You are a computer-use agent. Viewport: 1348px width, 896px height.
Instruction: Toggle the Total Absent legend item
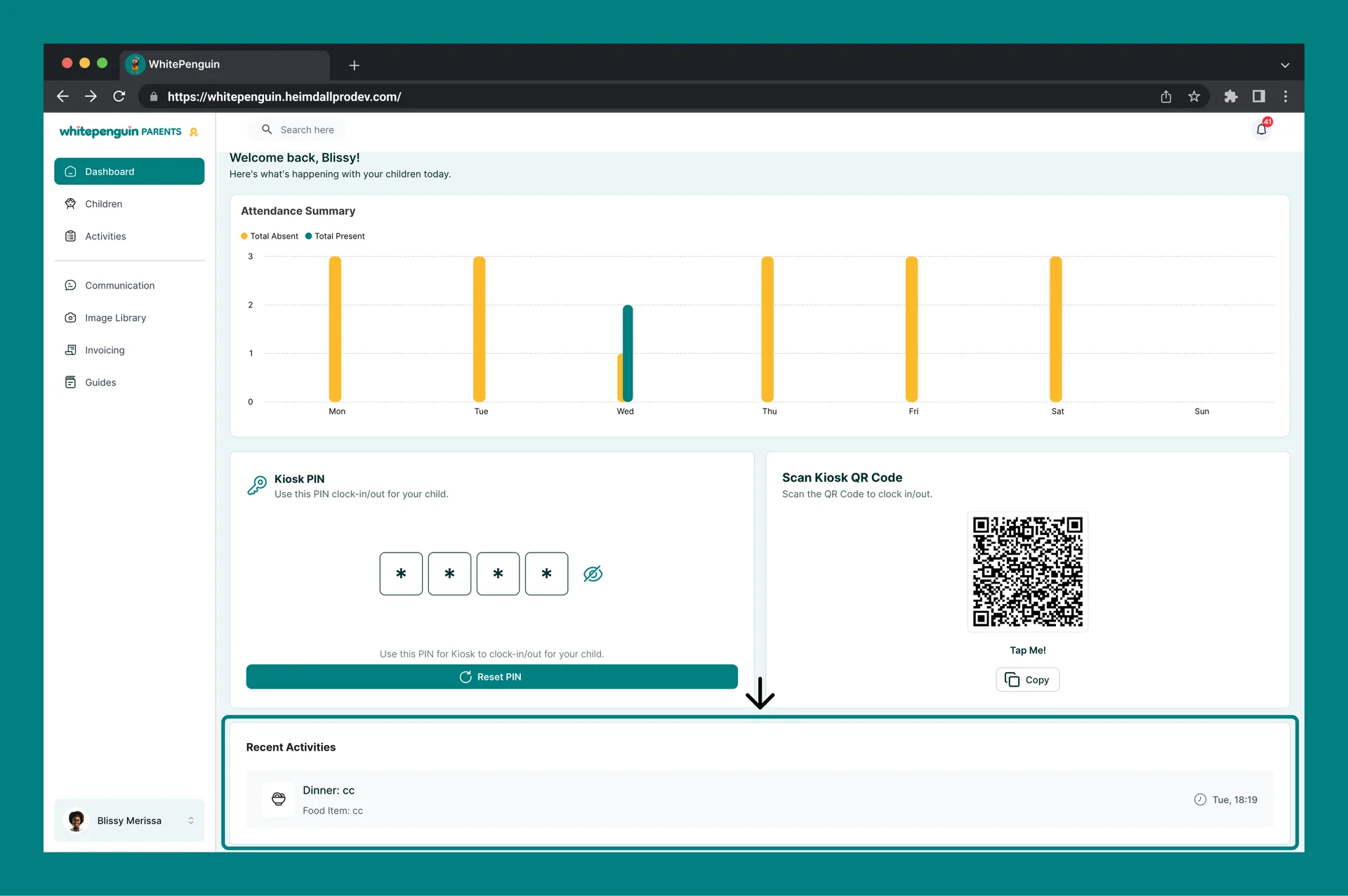coord(270,236)
